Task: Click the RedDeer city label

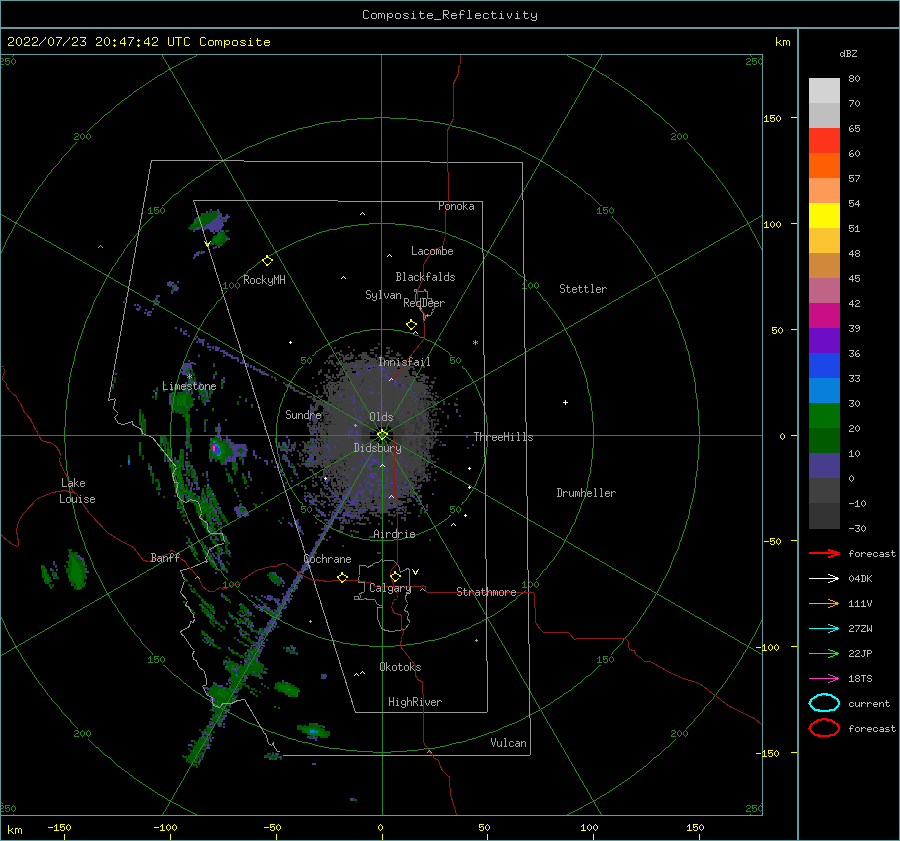Action: 424,303
